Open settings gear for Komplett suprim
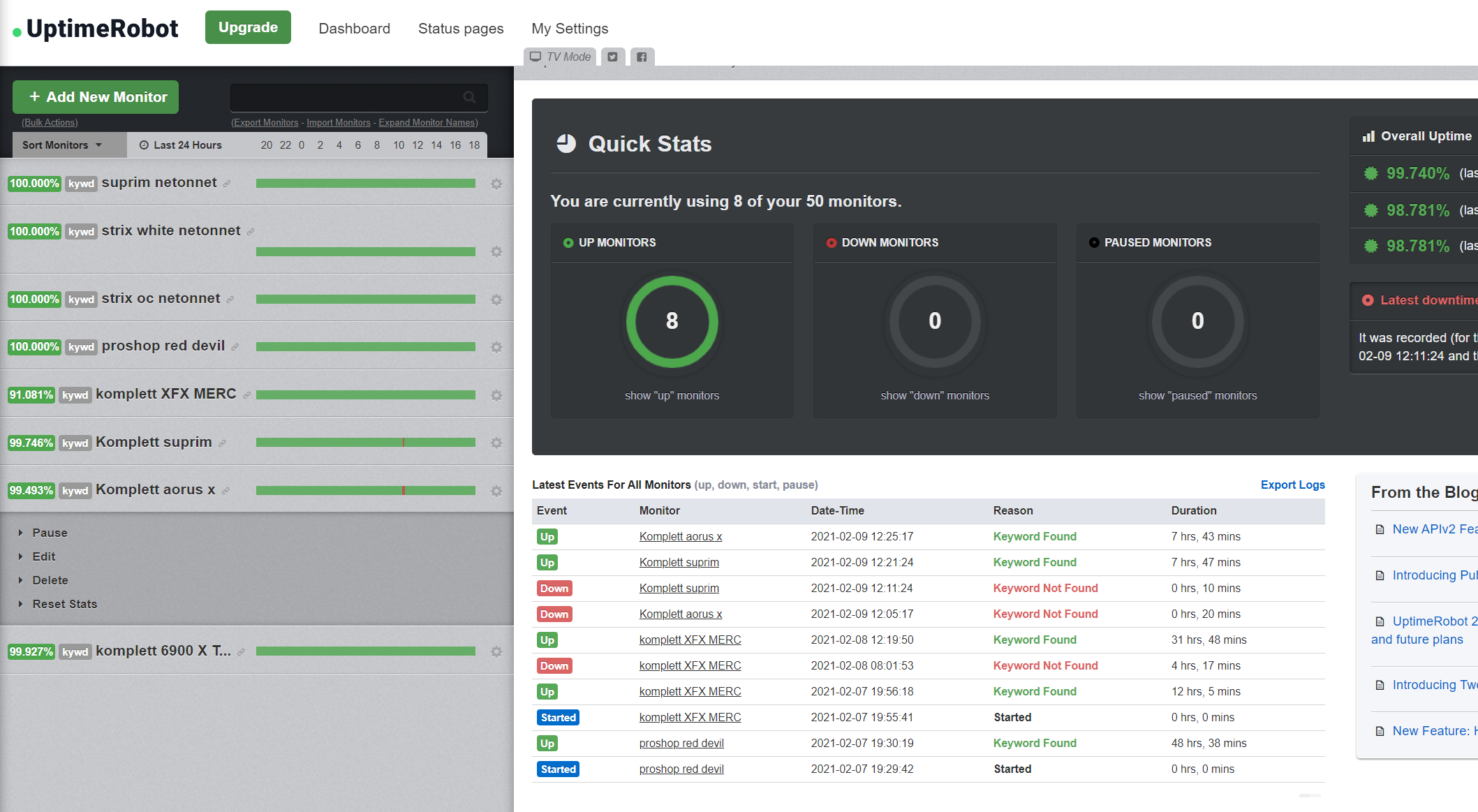The width and height of the screenshot is (1478, 812). coord(496,443)
